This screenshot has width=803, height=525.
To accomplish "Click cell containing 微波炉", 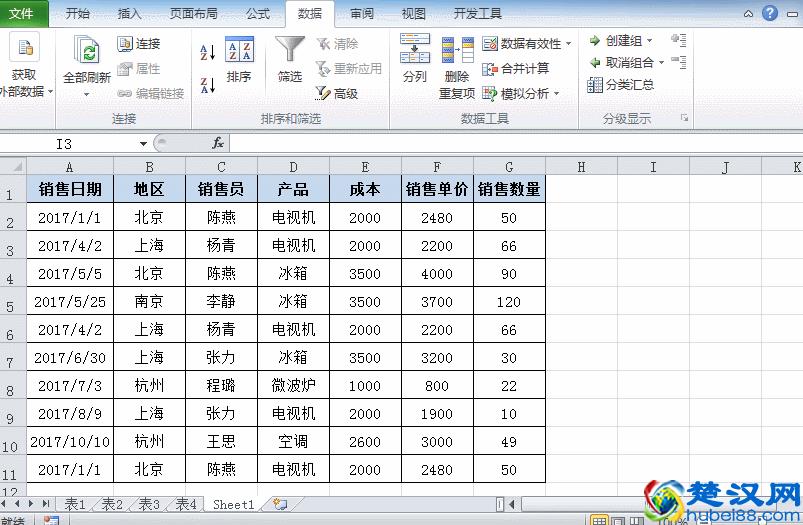I will [x=293, y=385].
